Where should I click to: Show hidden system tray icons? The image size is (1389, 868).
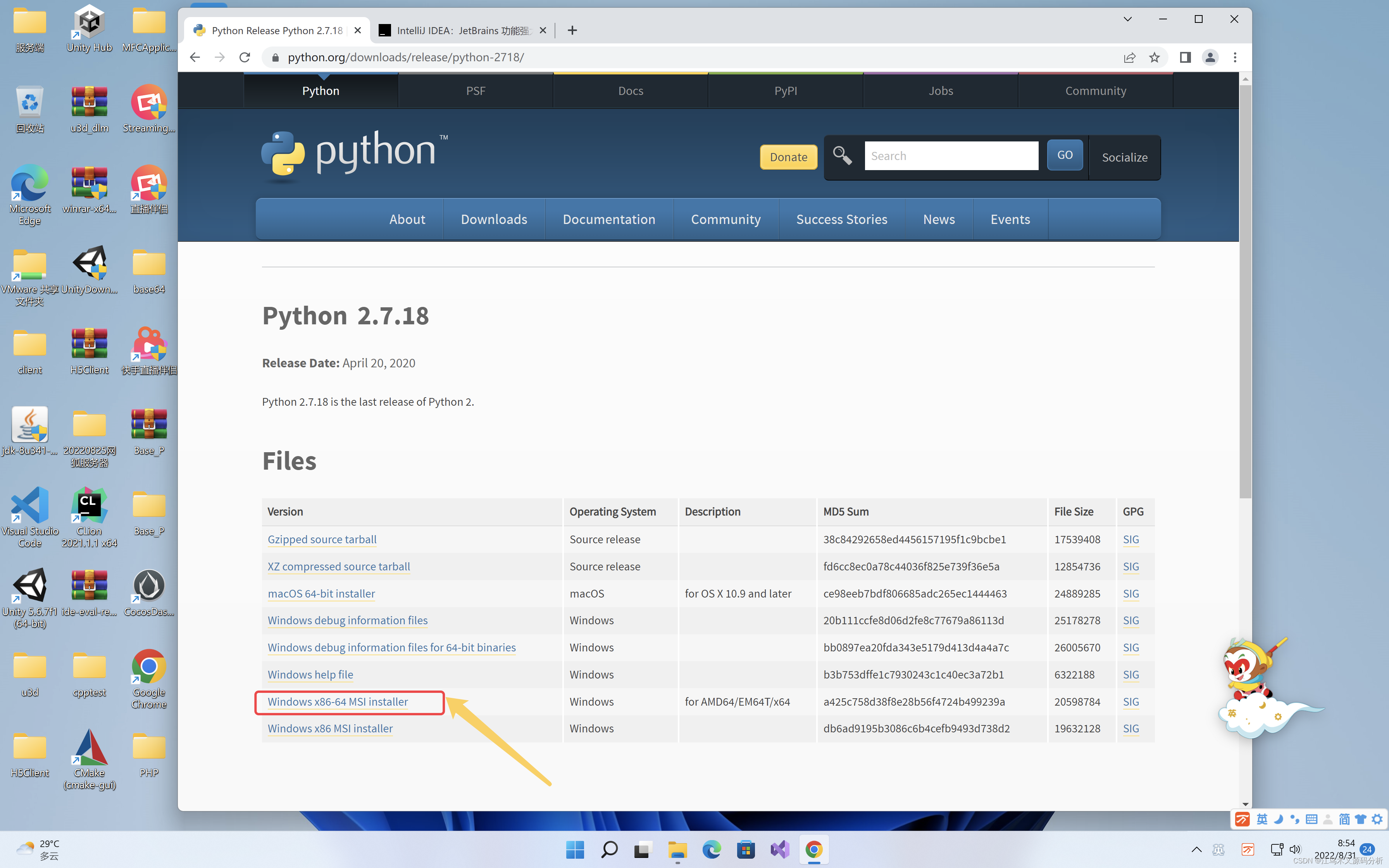1197,850
